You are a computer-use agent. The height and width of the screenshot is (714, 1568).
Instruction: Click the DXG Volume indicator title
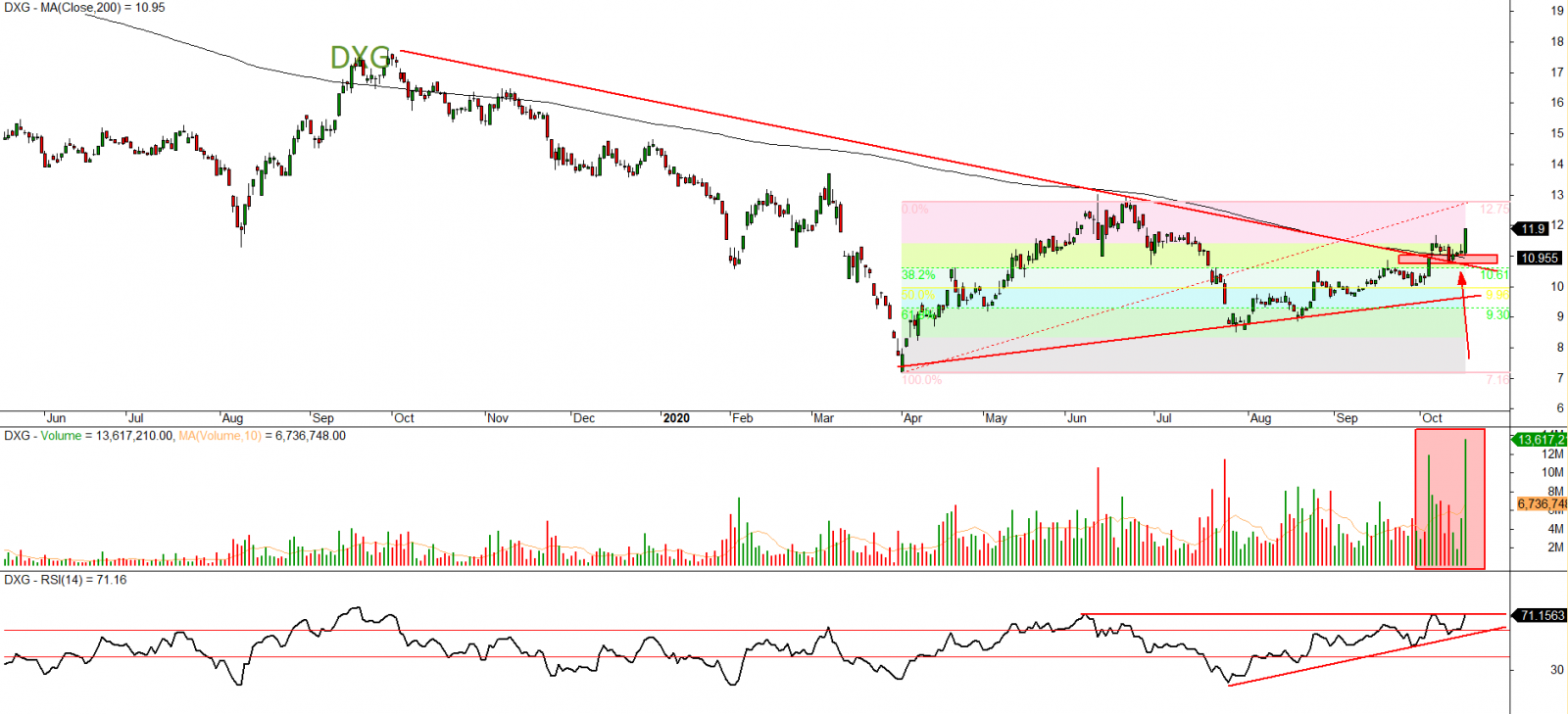pos(88,436)
